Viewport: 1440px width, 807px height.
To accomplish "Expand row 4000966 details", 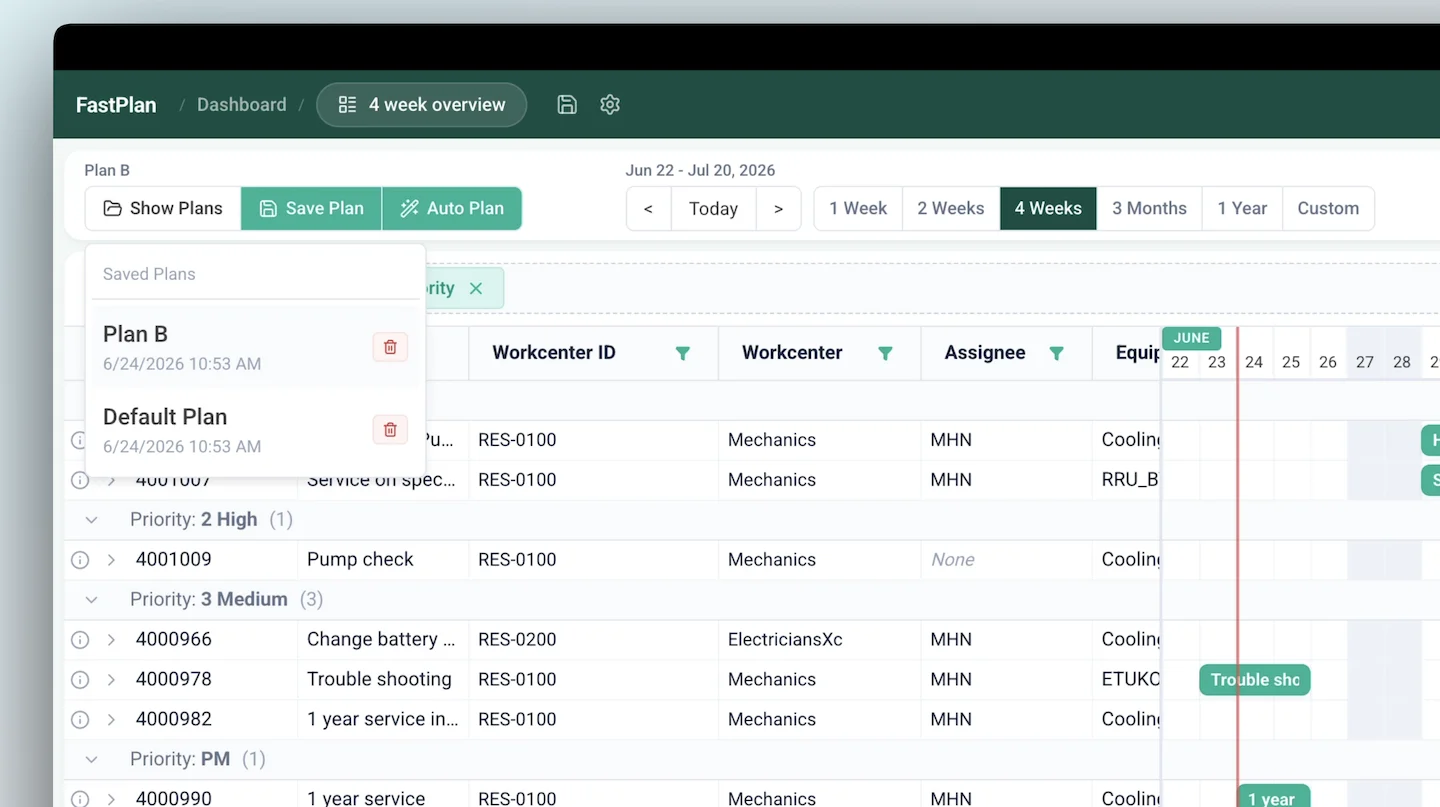I will tap(111, 640).
